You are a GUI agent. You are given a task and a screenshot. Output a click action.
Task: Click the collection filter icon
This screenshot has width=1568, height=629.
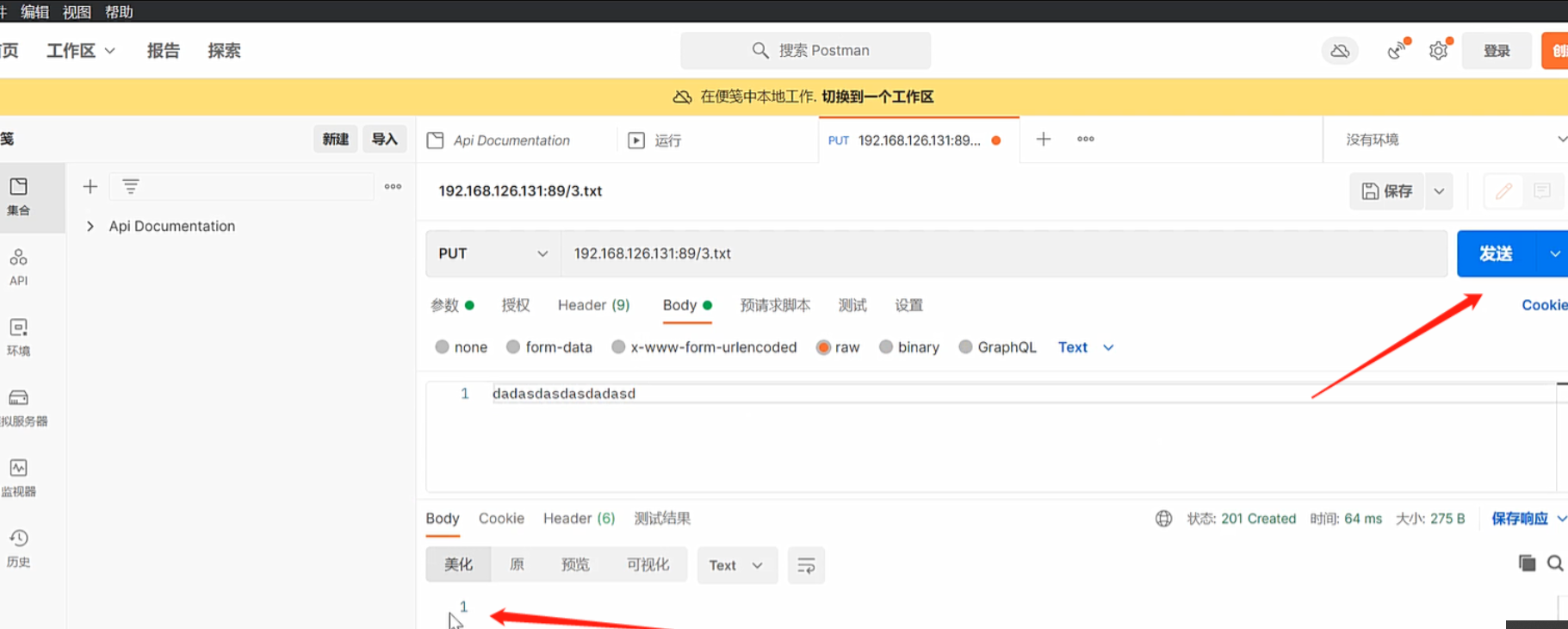130,186
